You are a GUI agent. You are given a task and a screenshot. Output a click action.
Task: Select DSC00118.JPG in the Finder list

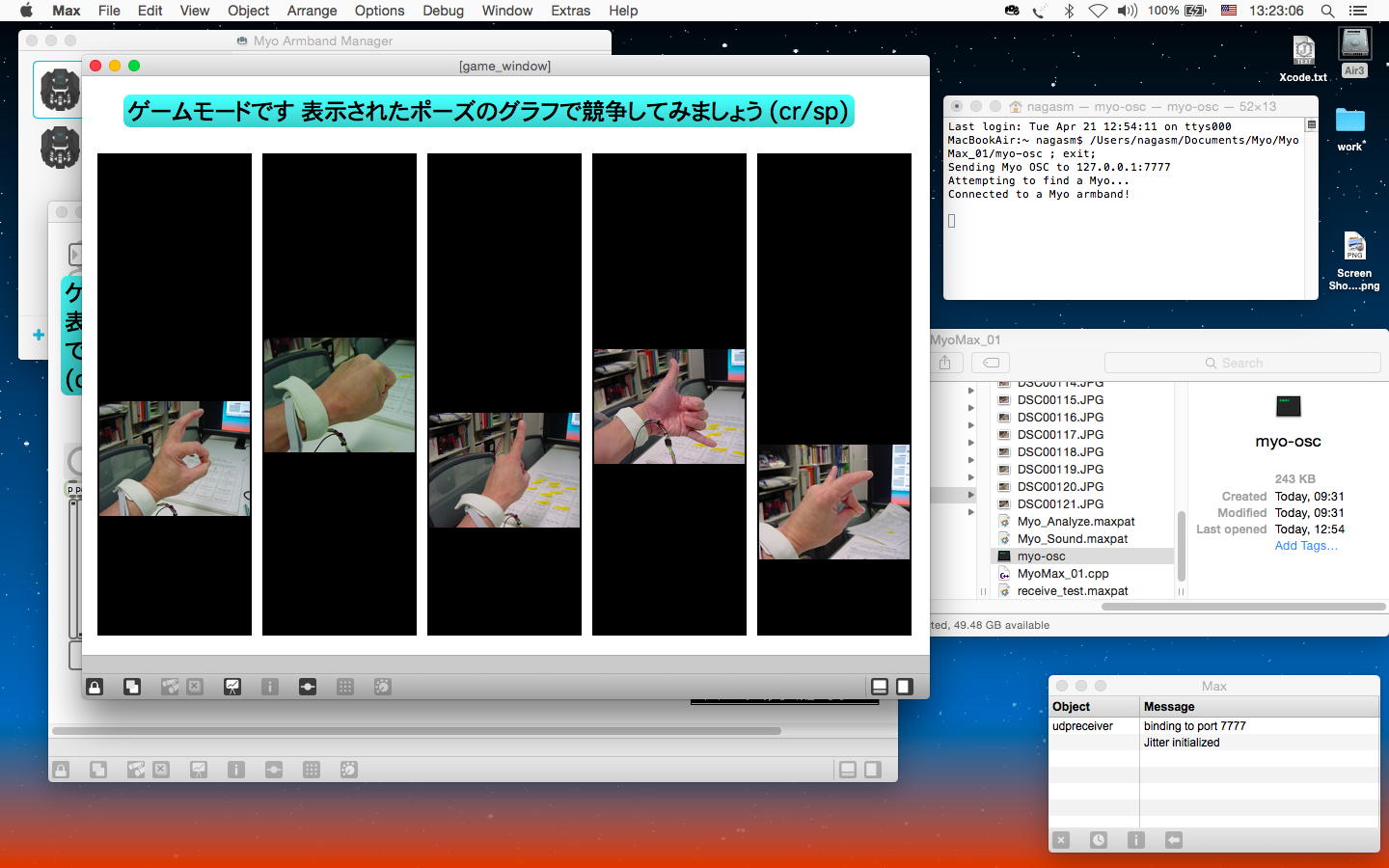1060,452
